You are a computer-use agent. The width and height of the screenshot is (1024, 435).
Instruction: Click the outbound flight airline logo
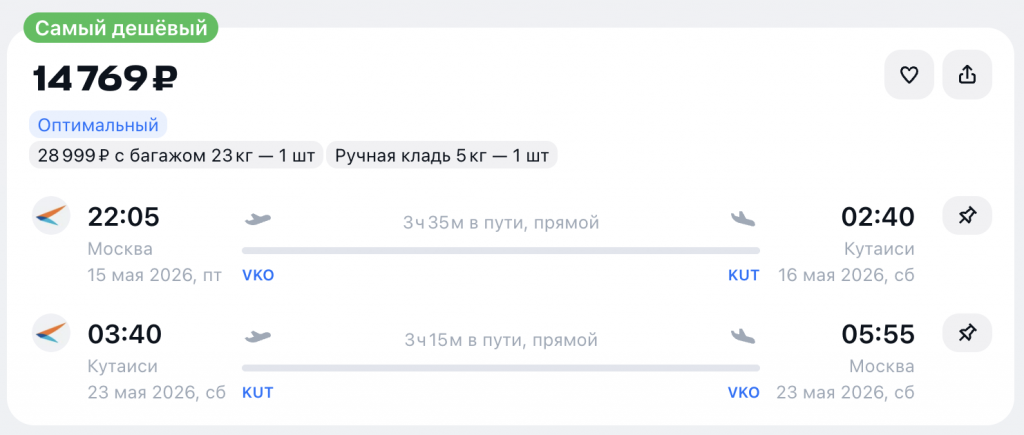(51, 216)
